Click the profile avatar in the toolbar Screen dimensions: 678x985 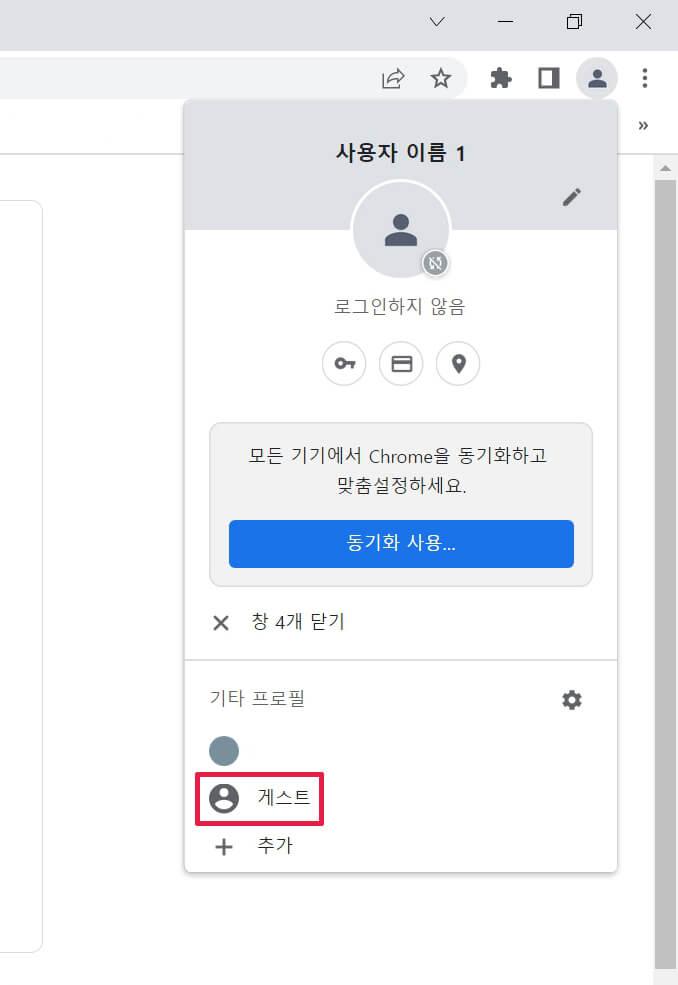(x=597, y=78)
